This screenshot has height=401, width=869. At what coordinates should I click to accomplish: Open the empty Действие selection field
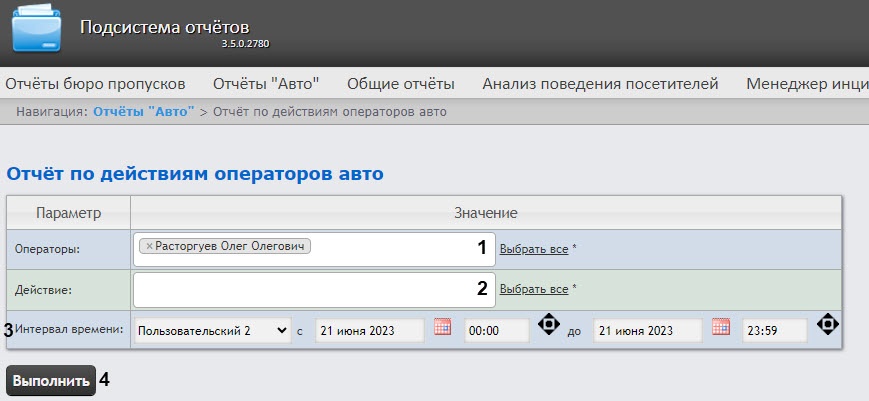(300, 290)
